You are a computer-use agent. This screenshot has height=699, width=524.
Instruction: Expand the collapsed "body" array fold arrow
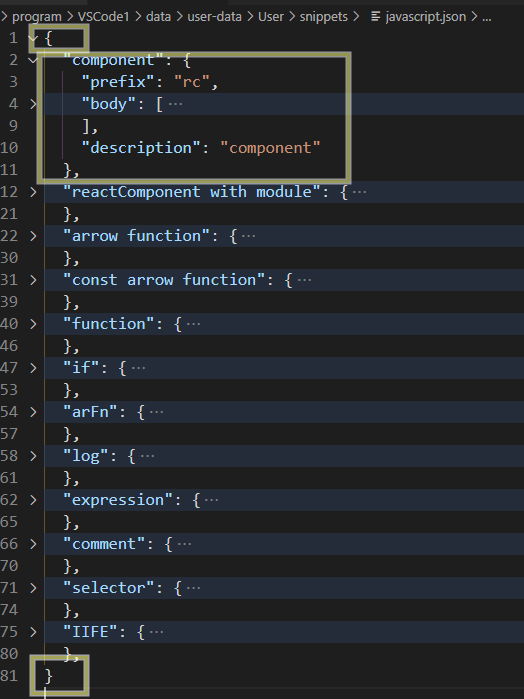(x=33, y=104)
